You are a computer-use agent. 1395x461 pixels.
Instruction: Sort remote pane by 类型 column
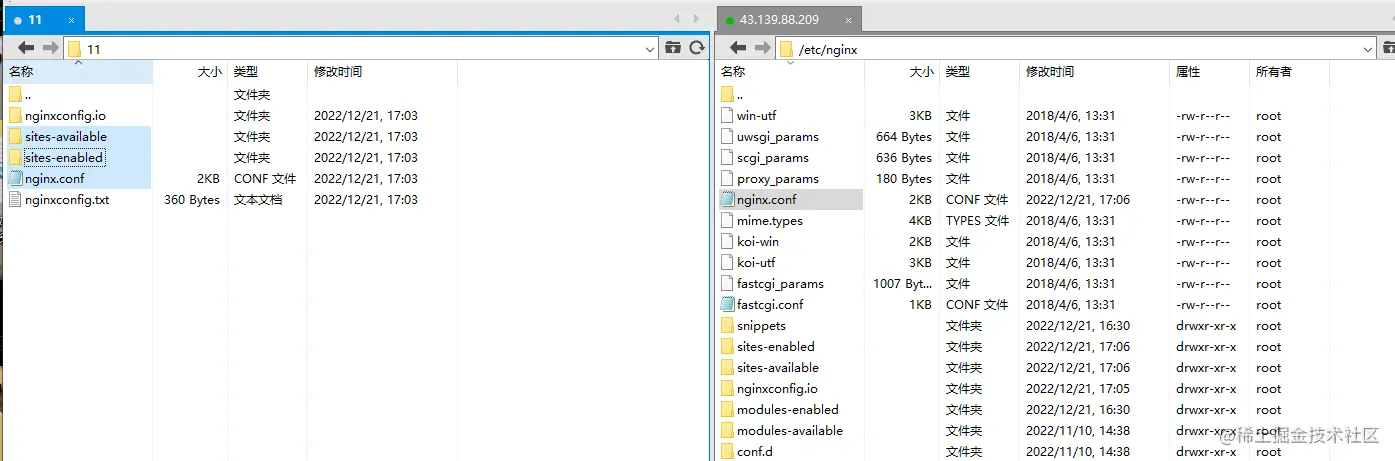coord(979,72)
